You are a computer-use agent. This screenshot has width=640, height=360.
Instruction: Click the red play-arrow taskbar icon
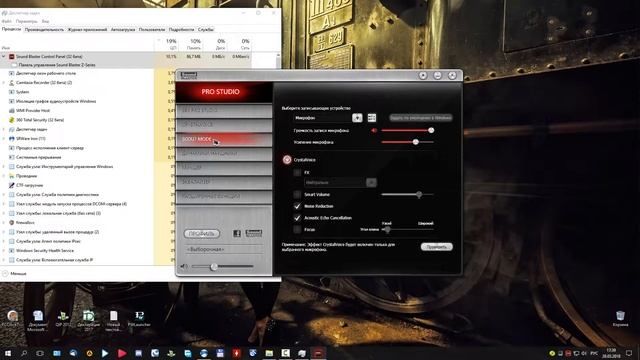pyautogui.click(x=122, y=353)
